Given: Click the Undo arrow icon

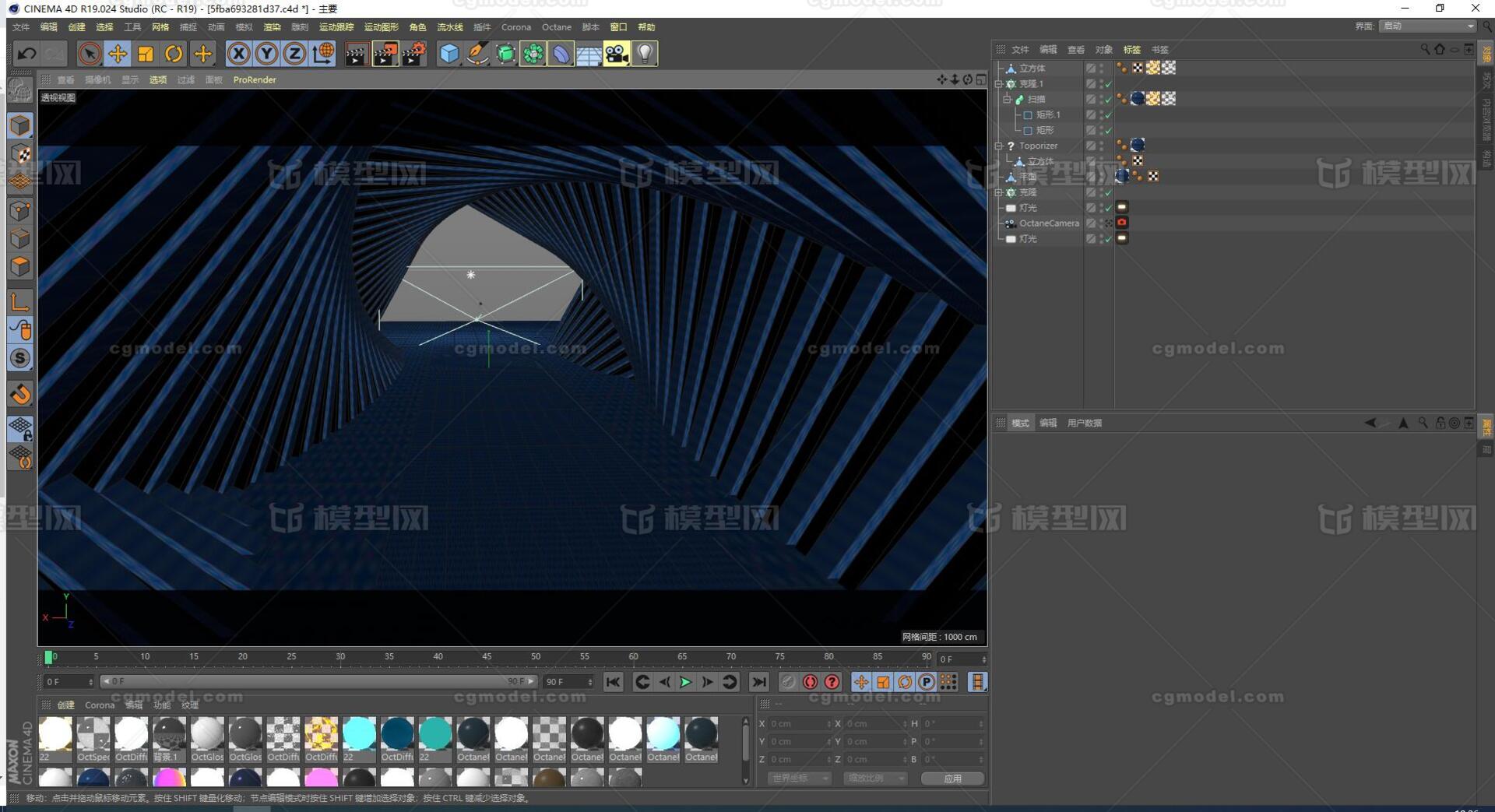Looking at the screenshot, I should tap(26, 54).
